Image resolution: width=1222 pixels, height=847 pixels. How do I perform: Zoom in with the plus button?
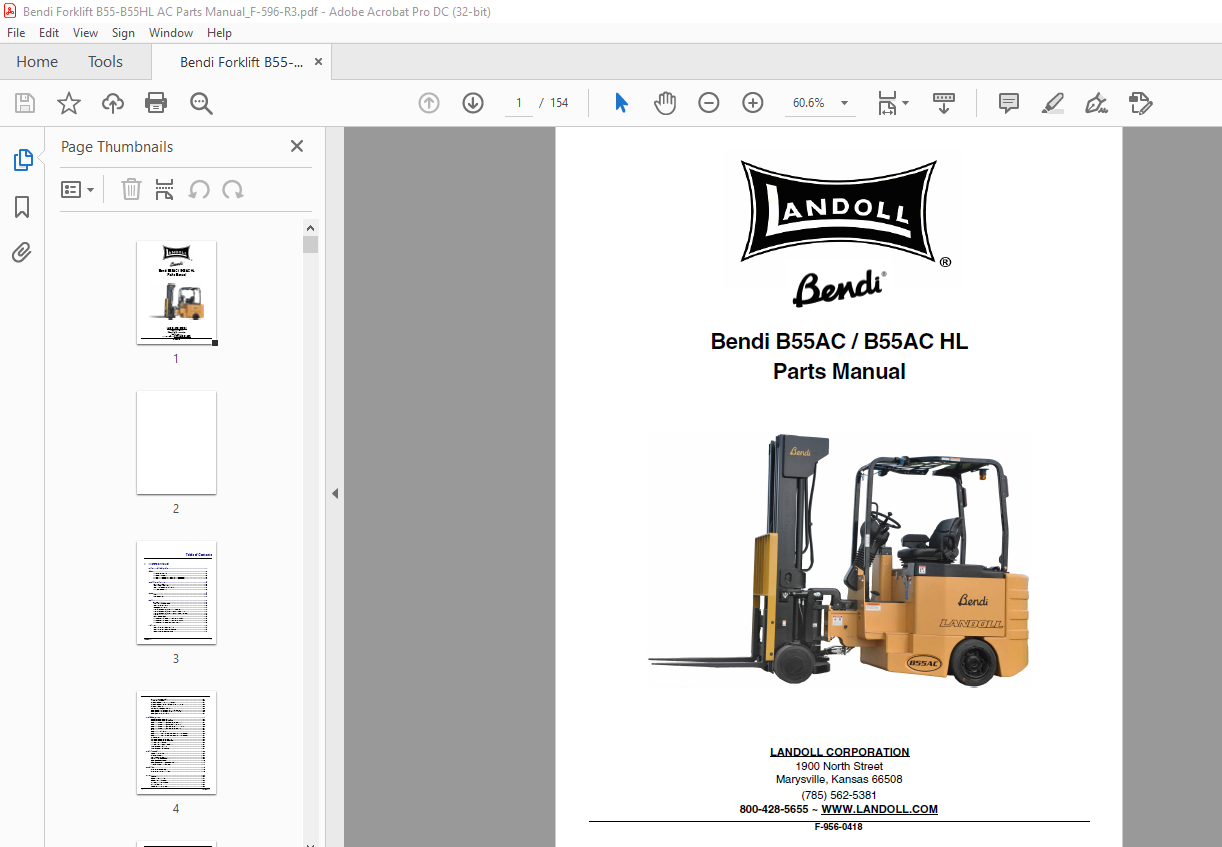(753, 103)
